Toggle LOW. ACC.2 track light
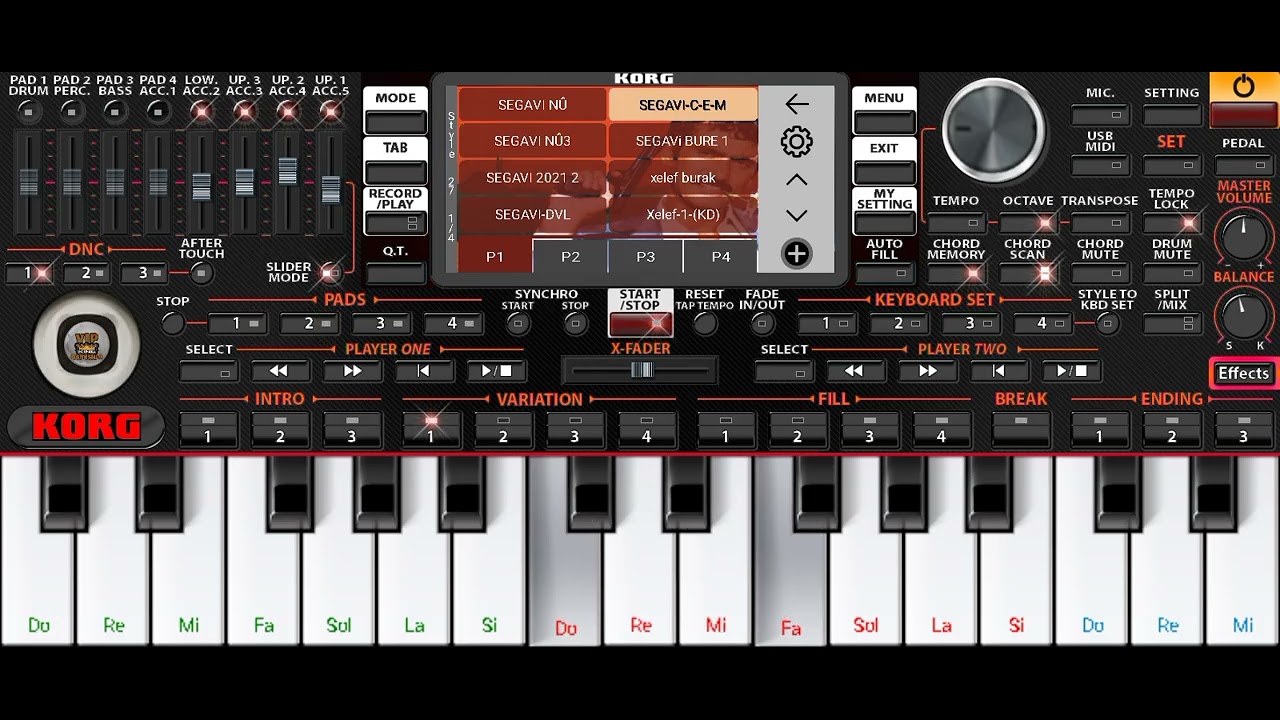This screenshot has height=720, width=1280. pyautogui.click(x=202, y=111)
